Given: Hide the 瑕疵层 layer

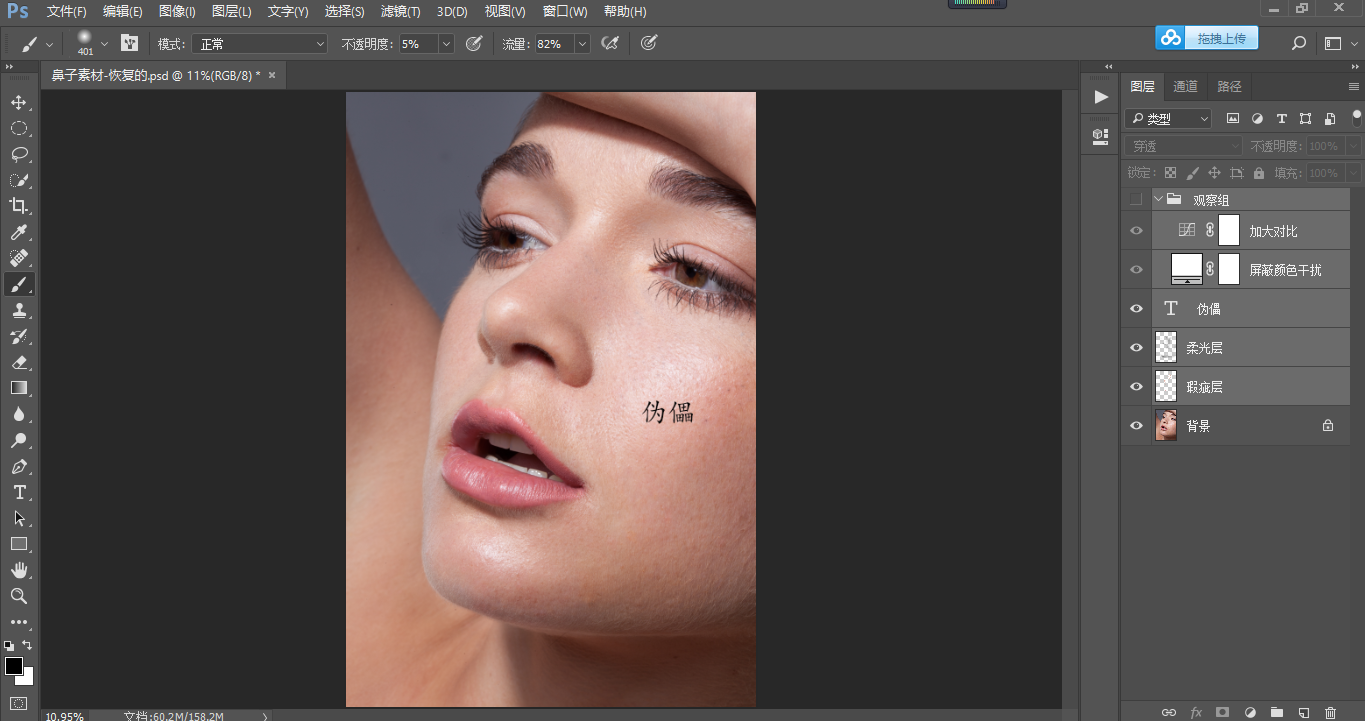Looking at the screenshot, I should click(1136, 387).
